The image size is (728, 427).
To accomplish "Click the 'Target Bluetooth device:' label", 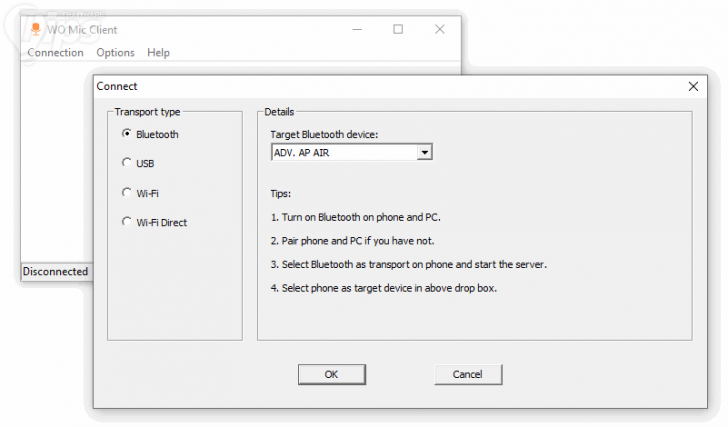I will click(x=324, y=135).
